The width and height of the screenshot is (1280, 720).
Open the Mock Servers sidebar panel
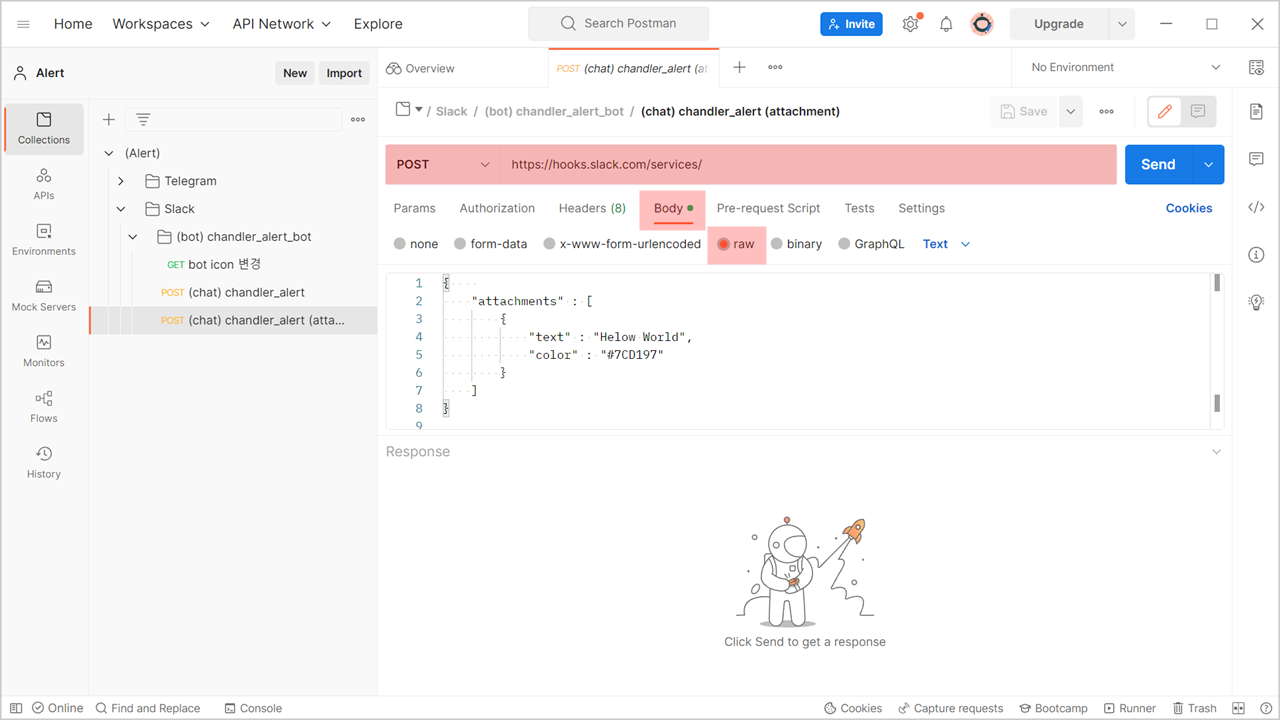[x=44, y=296]
